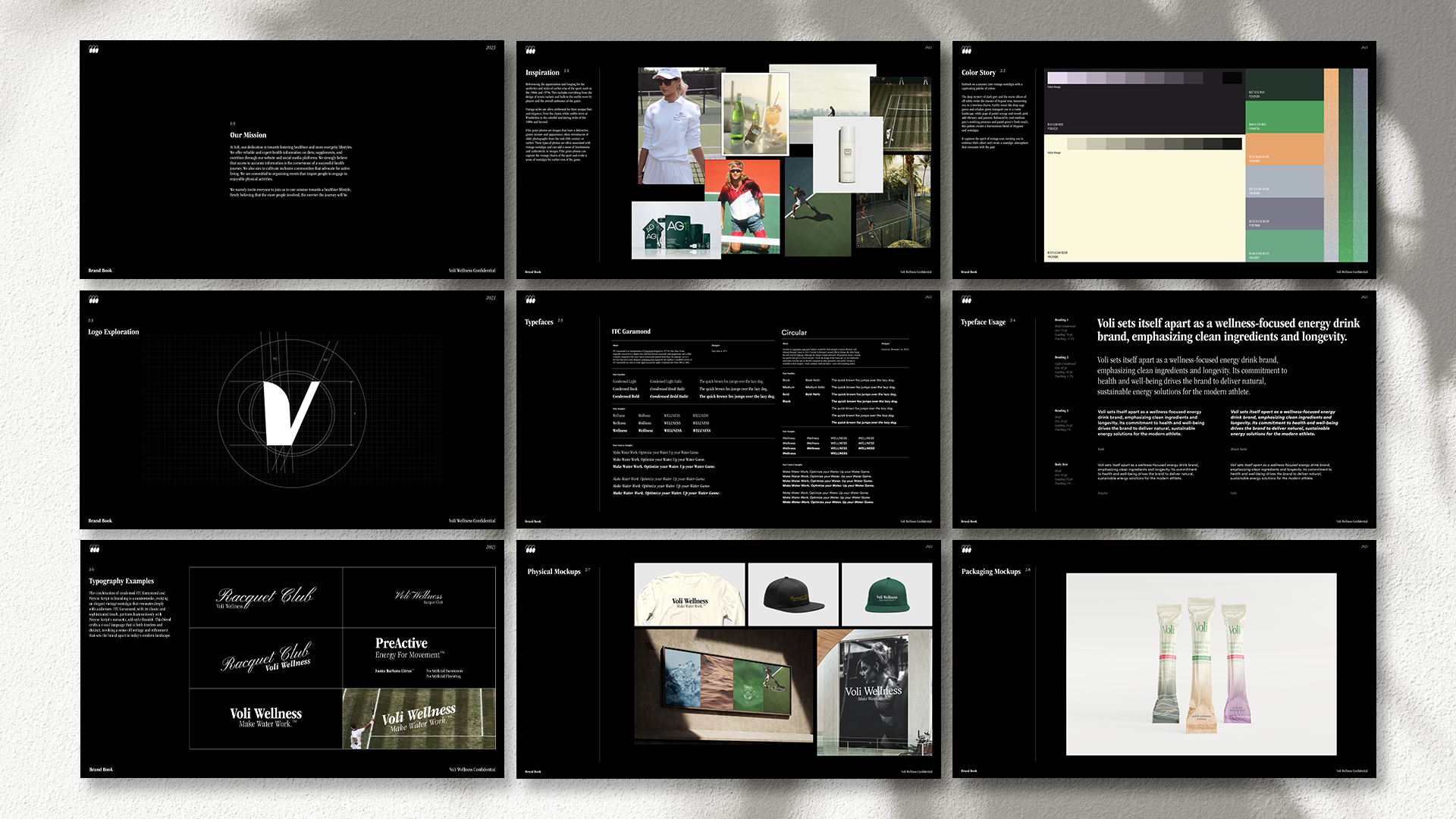Select the Typefaces slide heading

pos(539,322)
